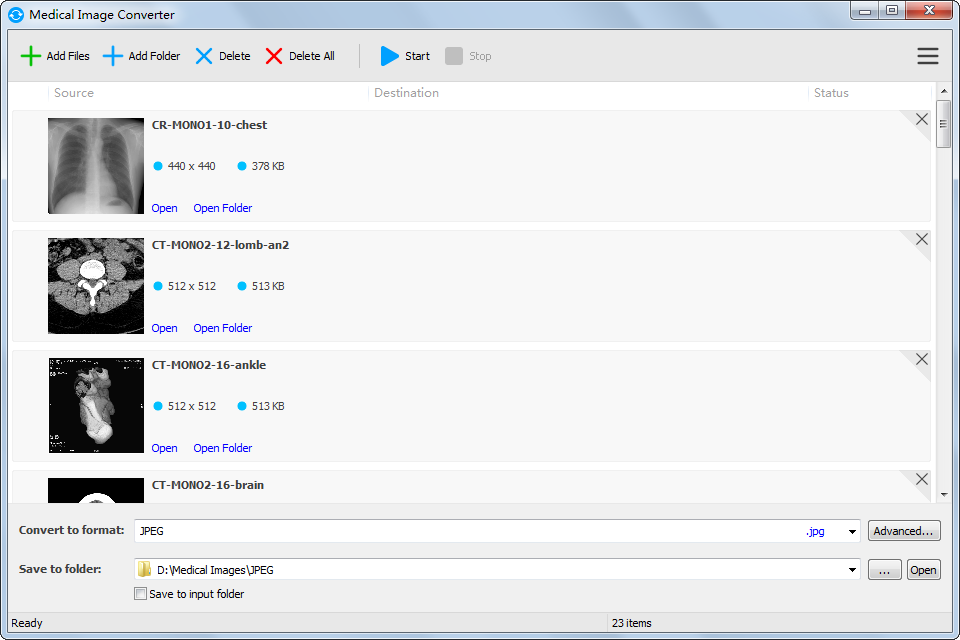
Task: Enable Save to input folder checkbox
Action: tap(140, 594)
